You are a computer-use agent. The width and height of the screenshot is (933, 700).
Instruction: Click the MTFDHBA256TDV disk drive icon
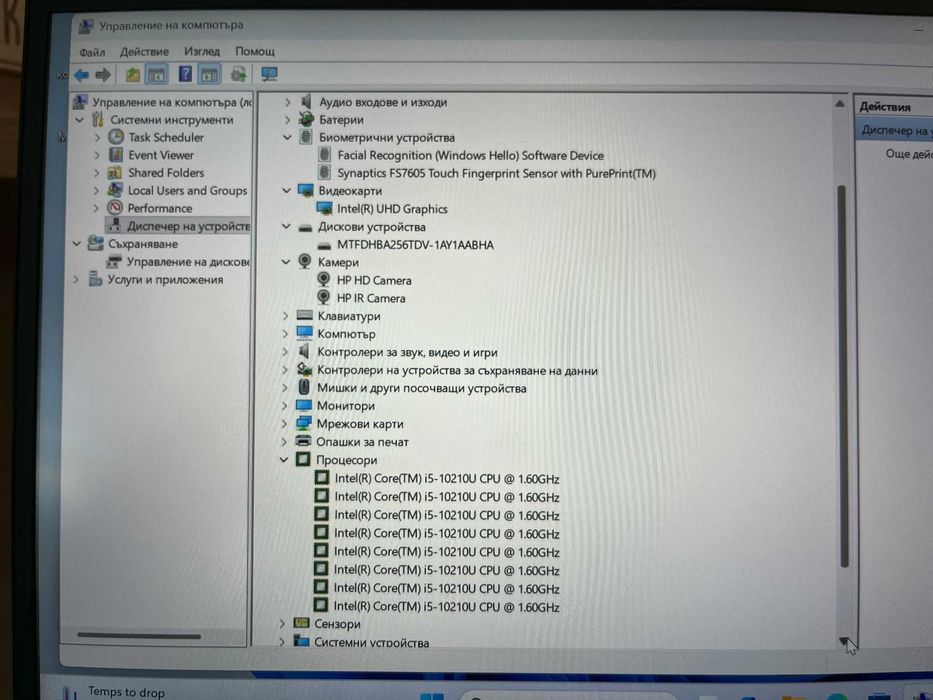324,245
